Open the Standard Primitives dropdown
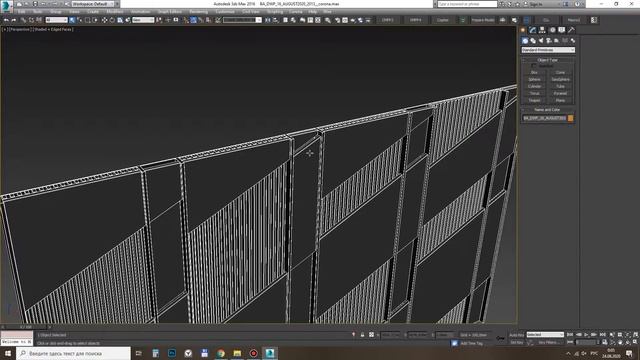The width and height of the screenshot is (640, 360). tap(548, 50)
